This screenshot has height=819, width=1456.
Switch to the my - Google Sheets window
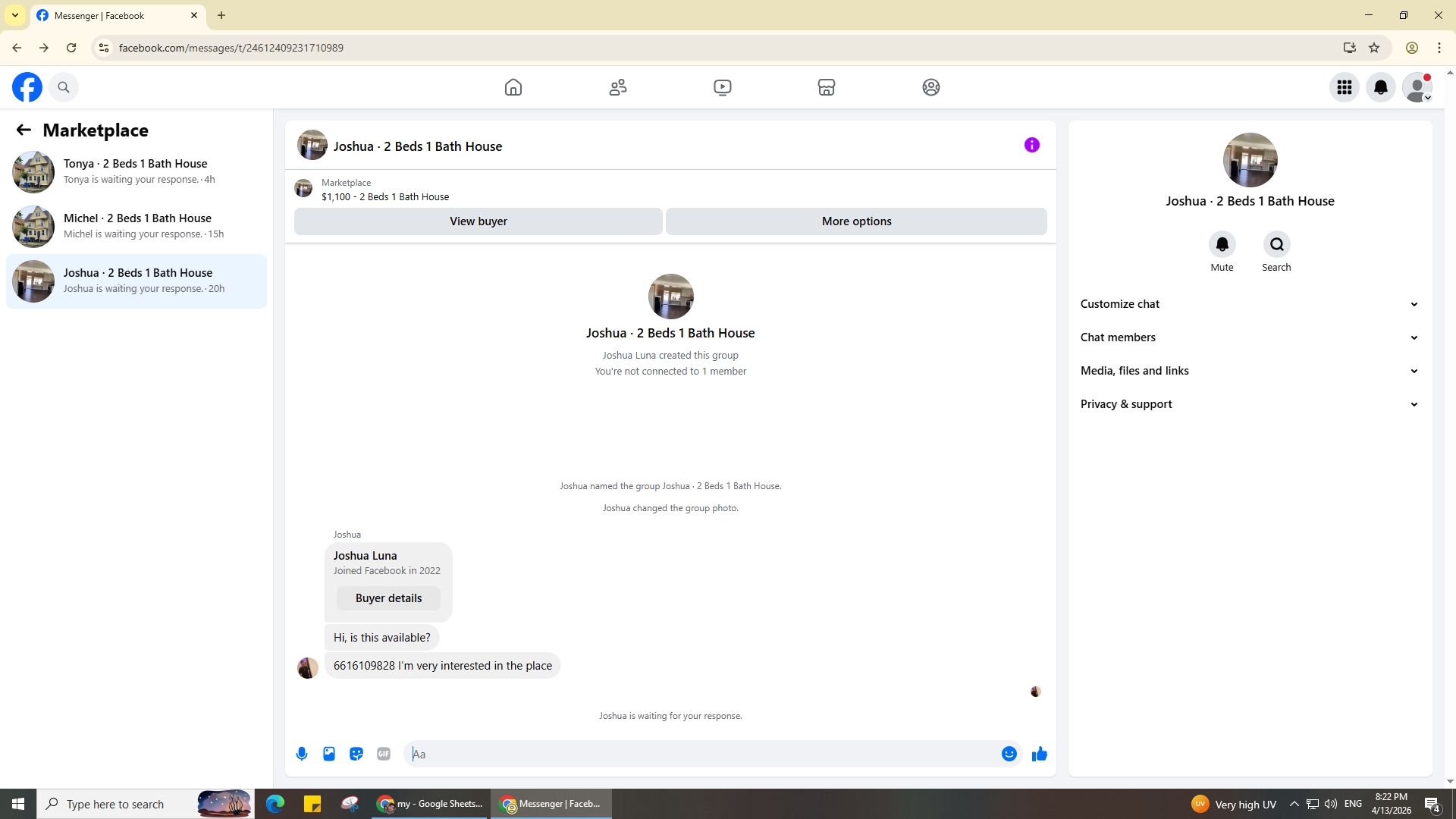[431, 804]
